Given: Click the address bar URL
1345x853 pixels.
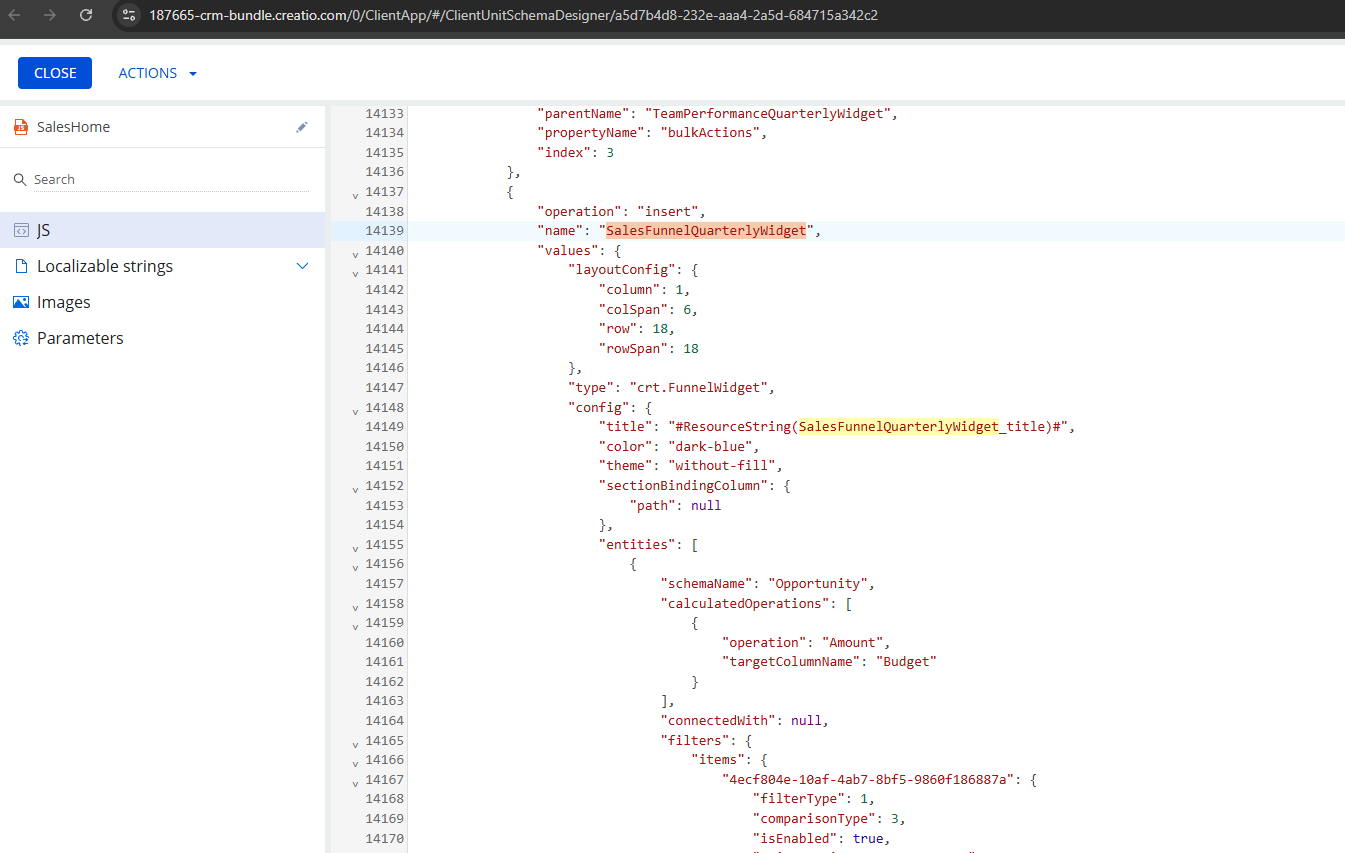Looking at the screenshot, I should click(x=513, y=15).
